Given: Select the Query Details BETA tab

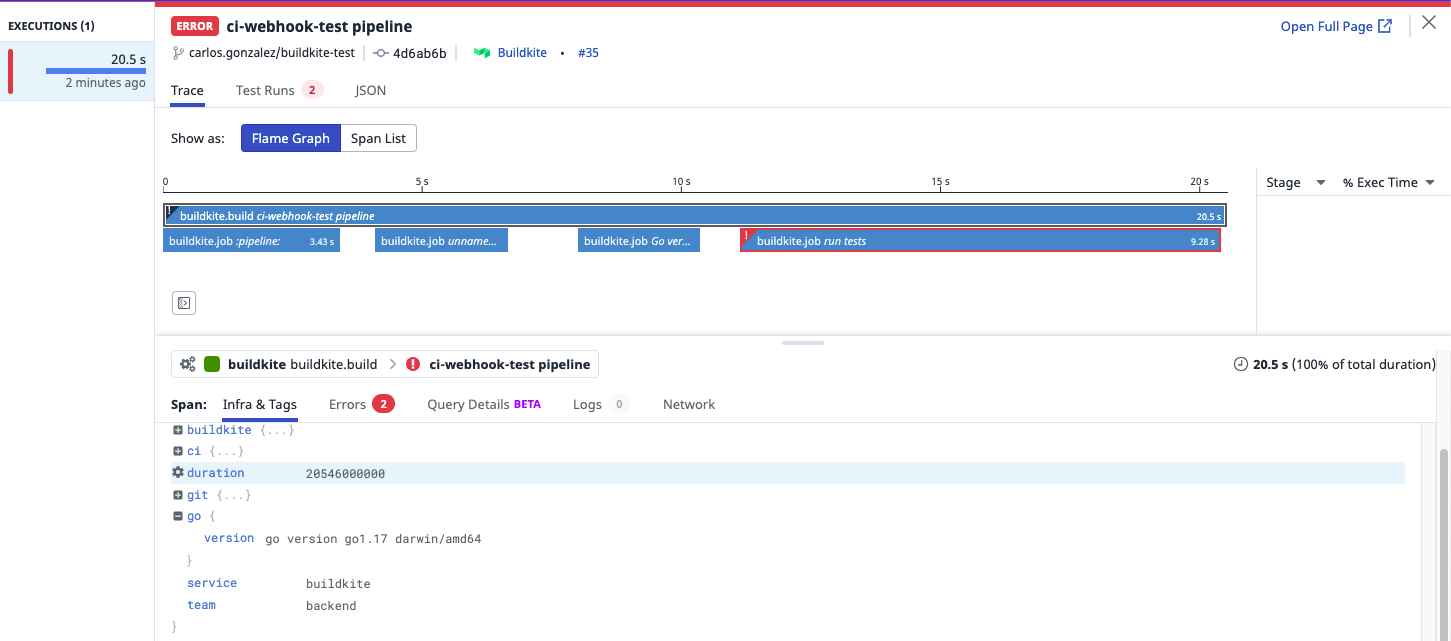Looking at the screenshot, I should pos(484,405).
